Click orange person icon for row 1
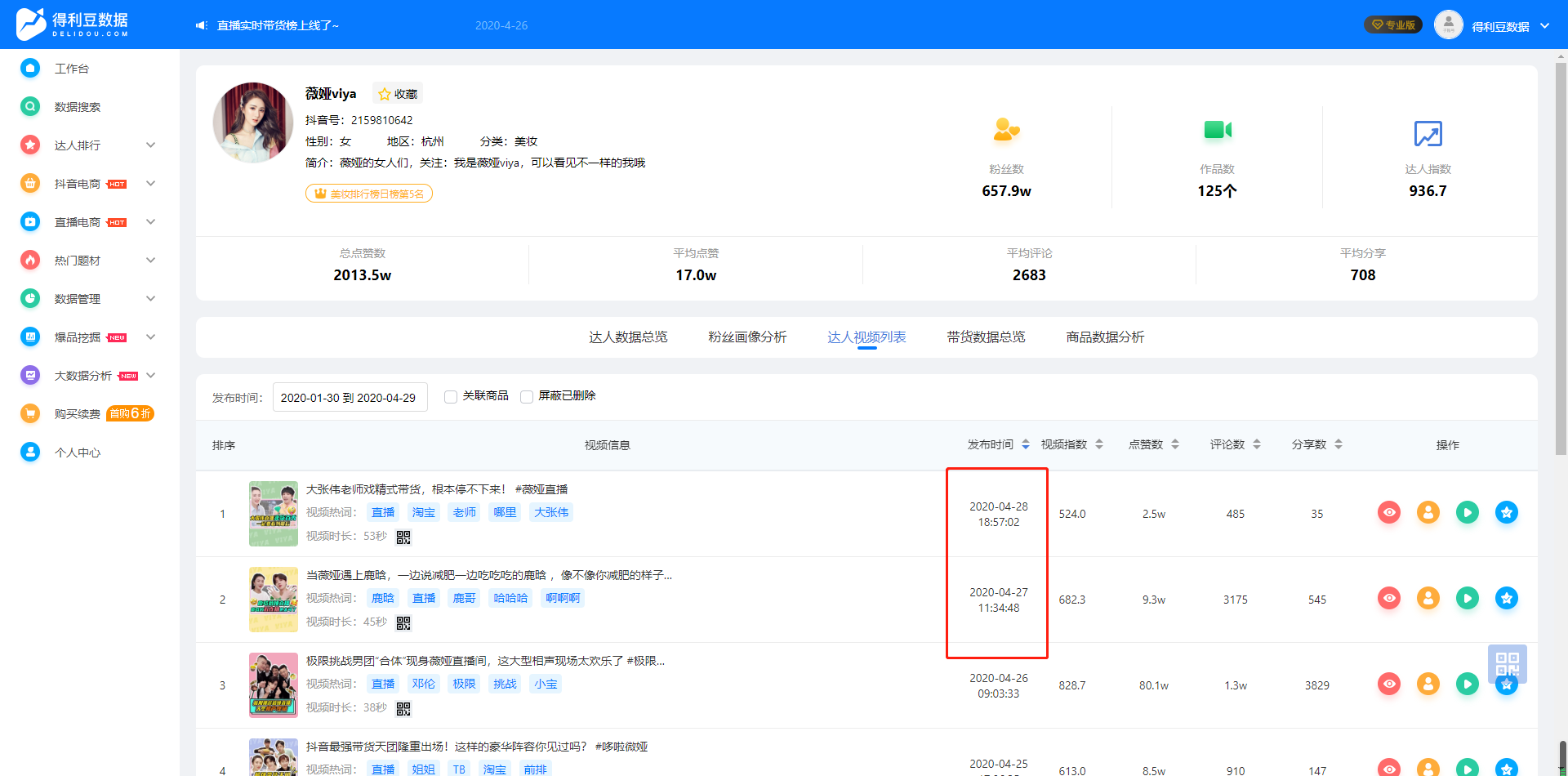Screen dimensions: 1568x776 pyautogui.click(x=1428, y=512)
